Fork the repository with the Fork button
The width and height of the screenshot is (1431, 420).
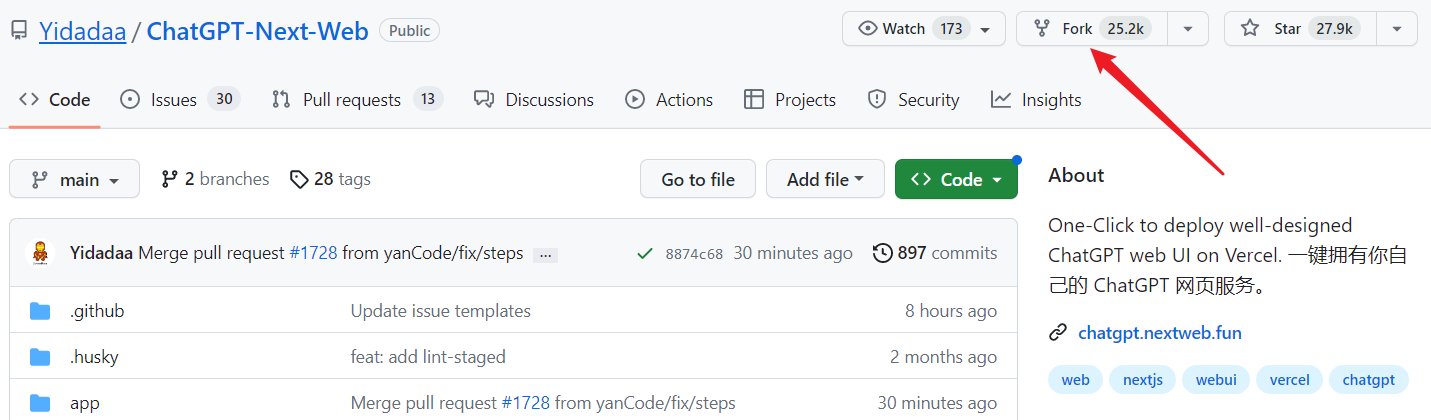tap(1092, 29)
